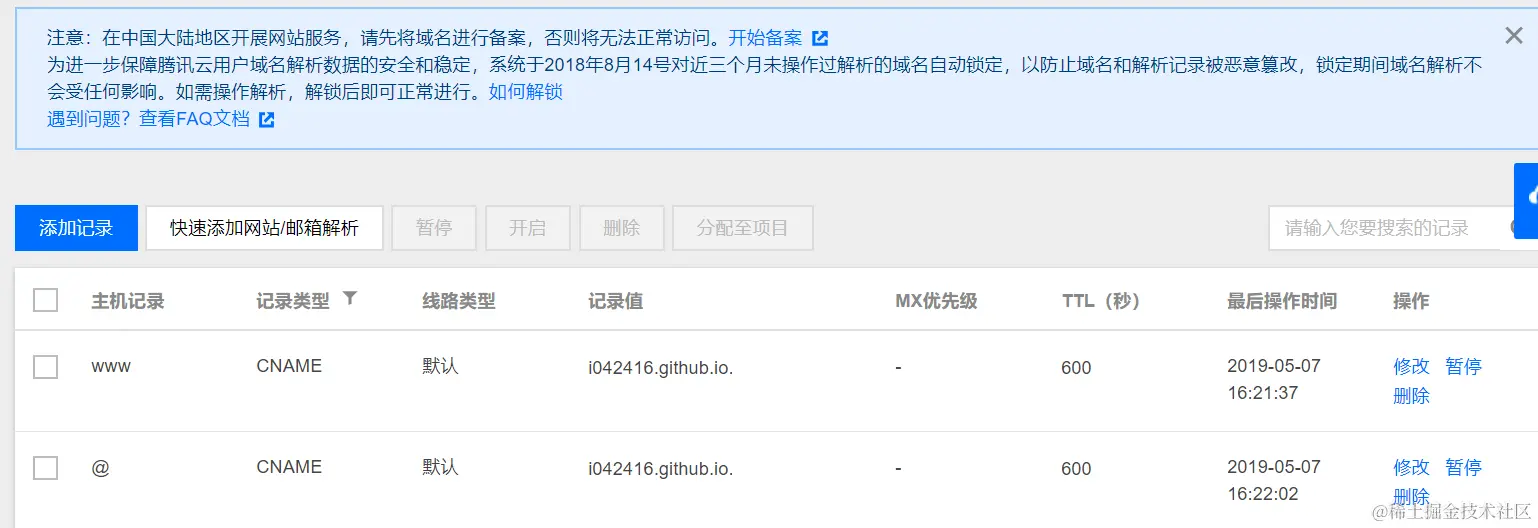Click the 添加记录 button

76,228
